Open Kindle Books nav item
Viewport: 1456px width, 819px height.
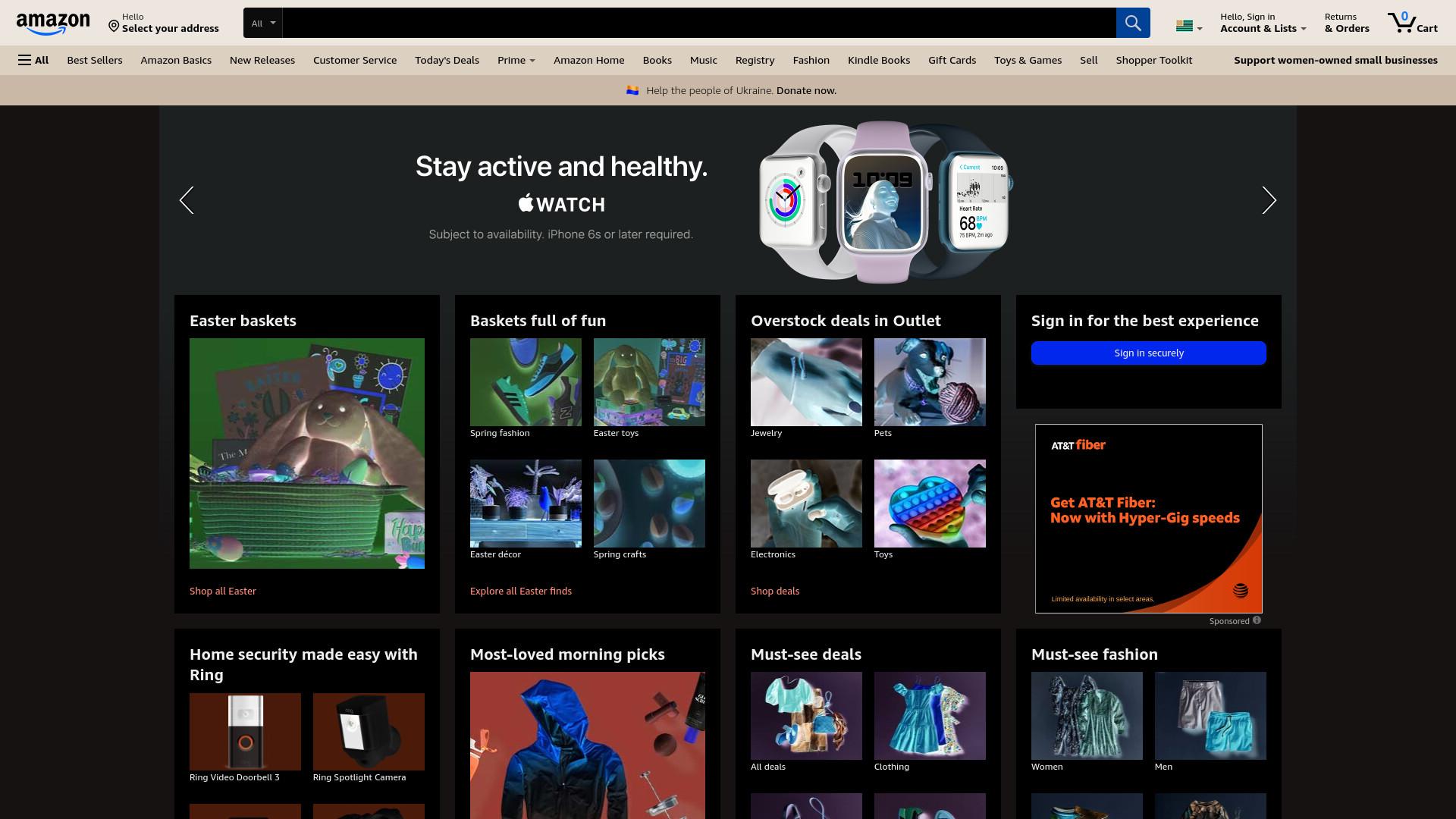(879, 60)
